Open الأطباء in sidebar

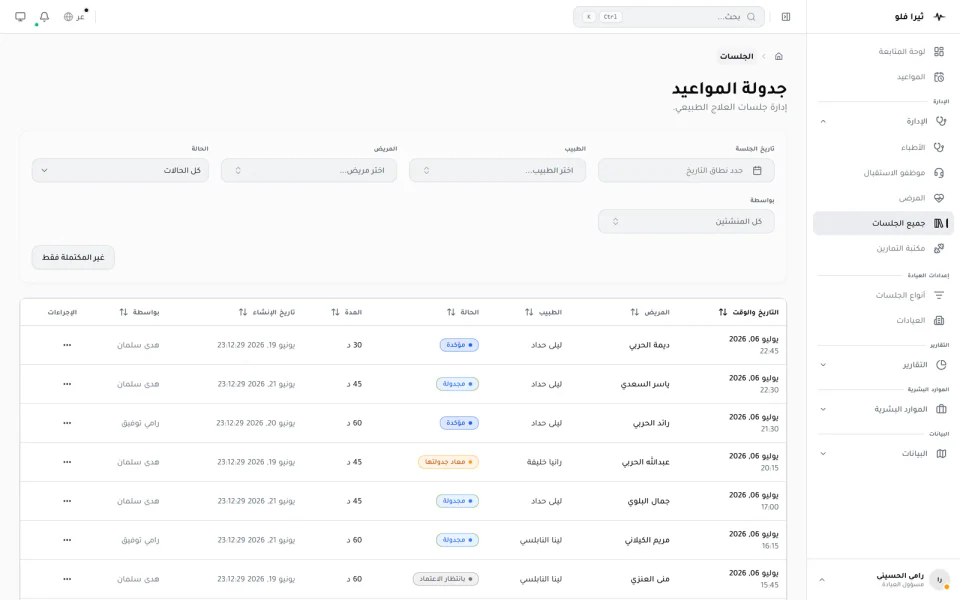pos(883,147)
